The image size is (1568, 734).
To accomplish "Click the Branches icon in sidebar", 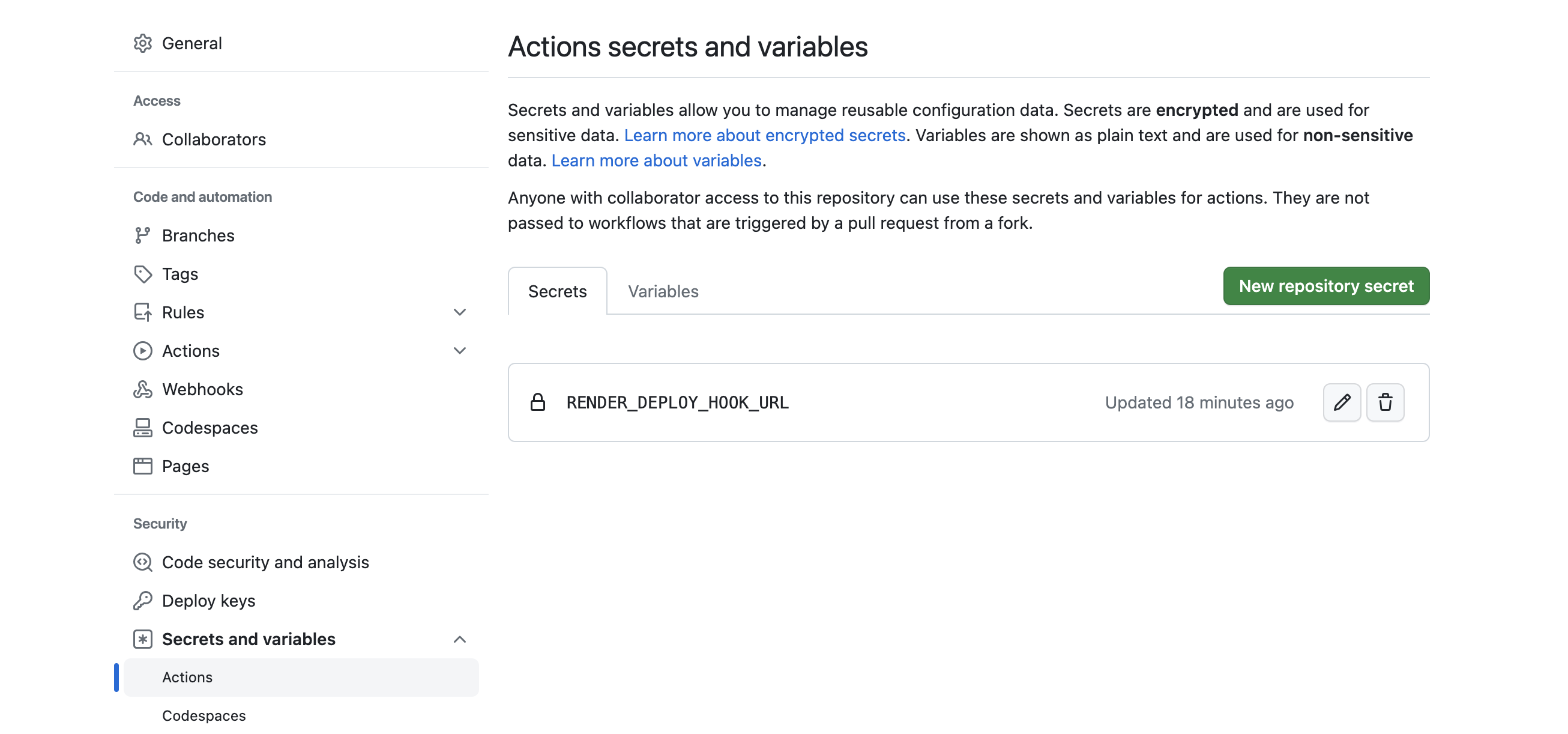I will tap(142, 235).
